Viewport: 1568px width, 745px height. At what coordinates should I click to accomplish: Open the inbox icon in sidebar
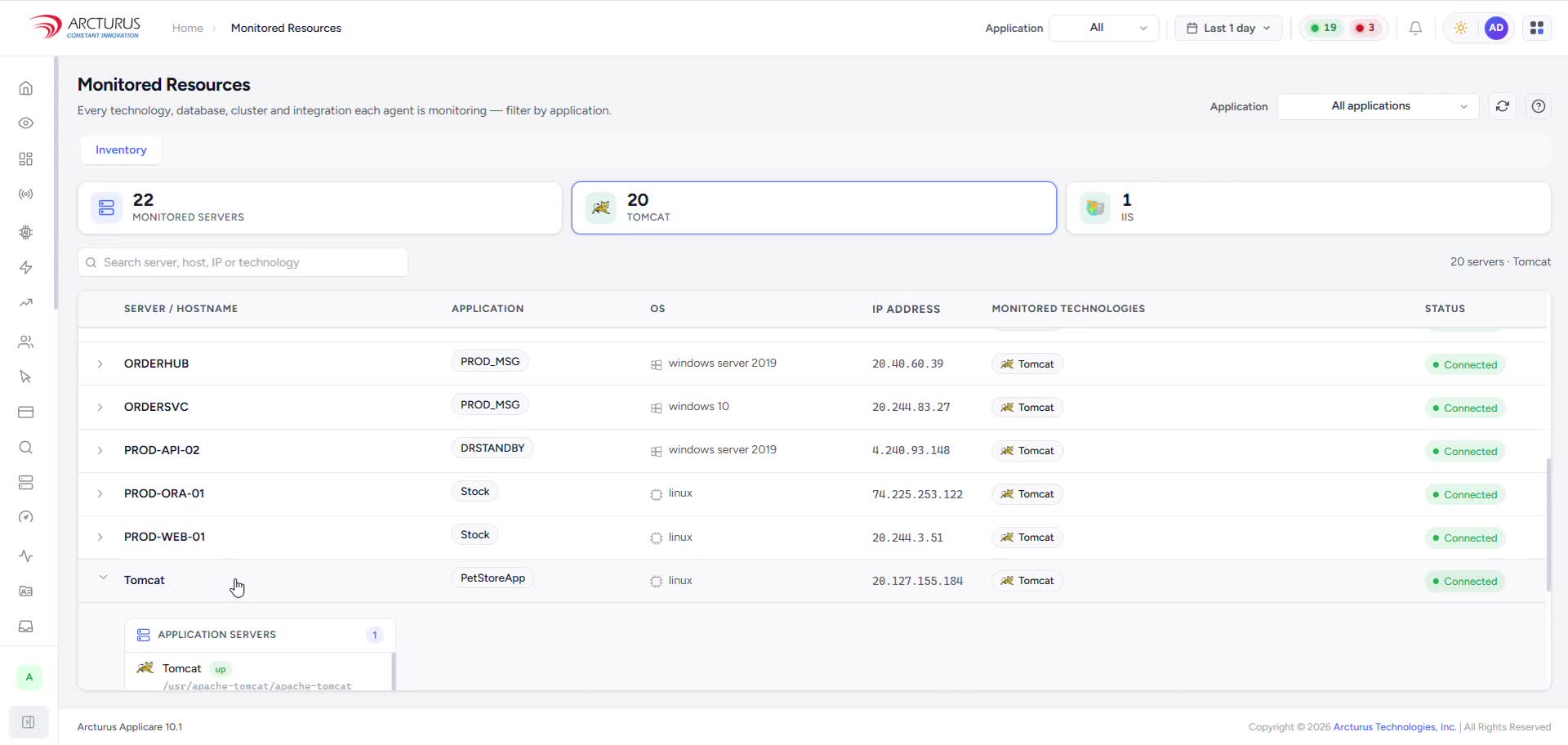coord(26,627)
